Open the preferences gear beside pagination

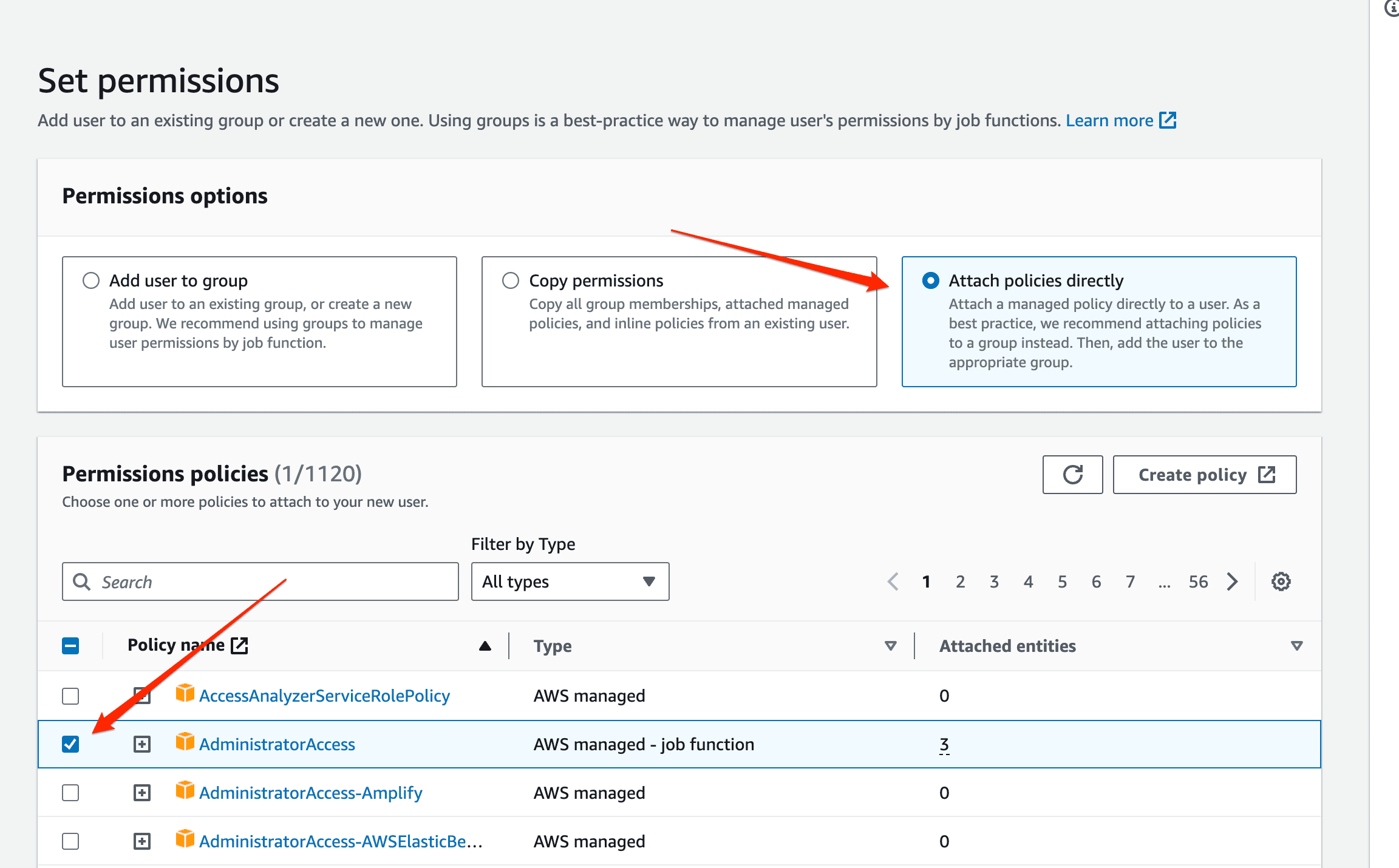coord(1281,581)
